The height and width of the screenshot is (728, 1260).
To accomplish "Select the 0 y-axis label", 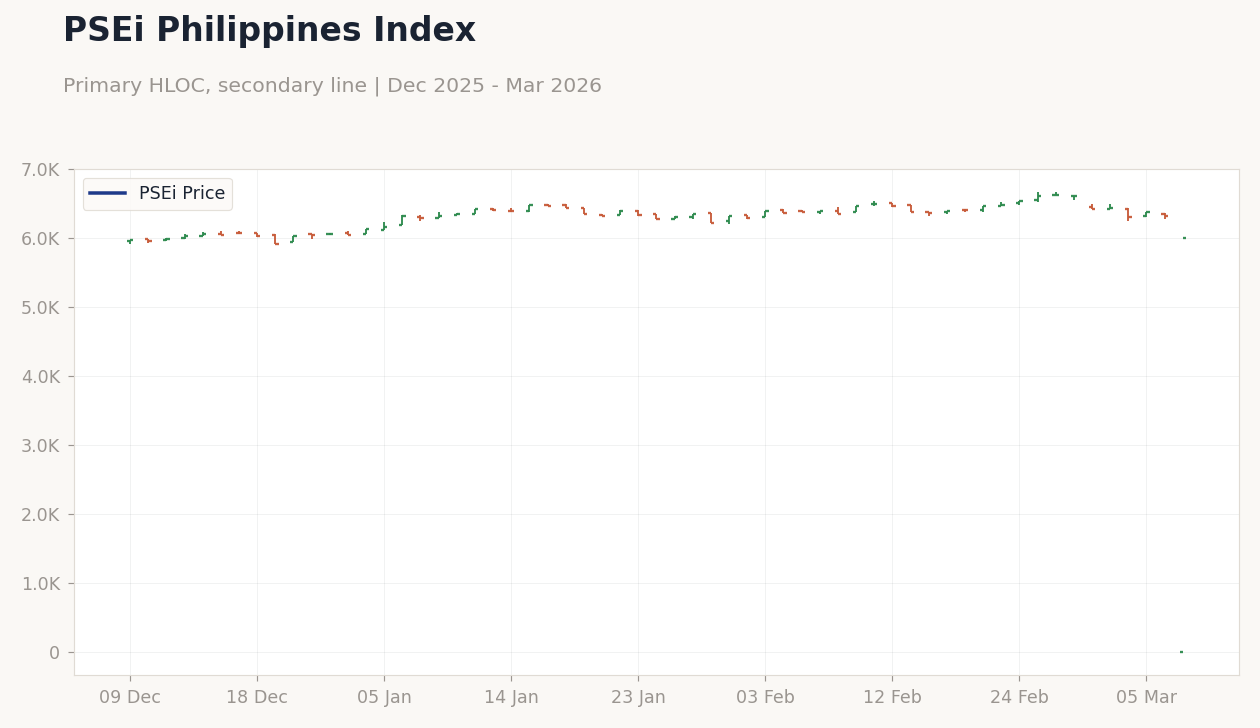I will coord(55,652).
